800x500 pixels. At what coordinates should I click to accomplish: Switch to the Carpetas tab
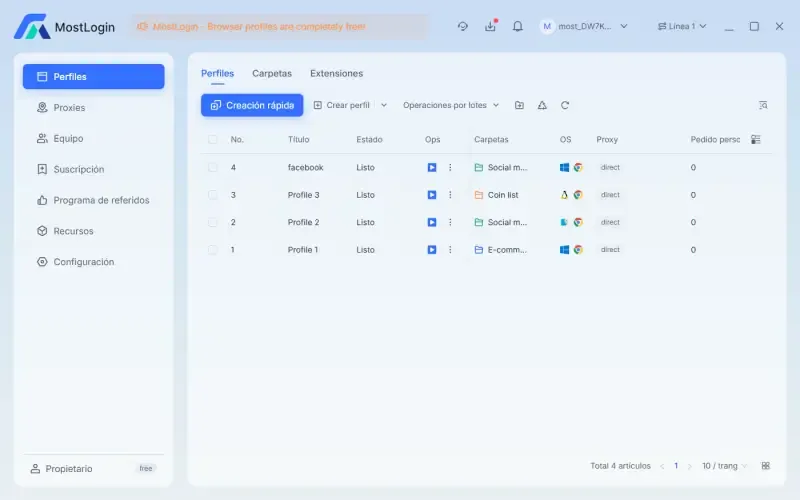[272, 73]
